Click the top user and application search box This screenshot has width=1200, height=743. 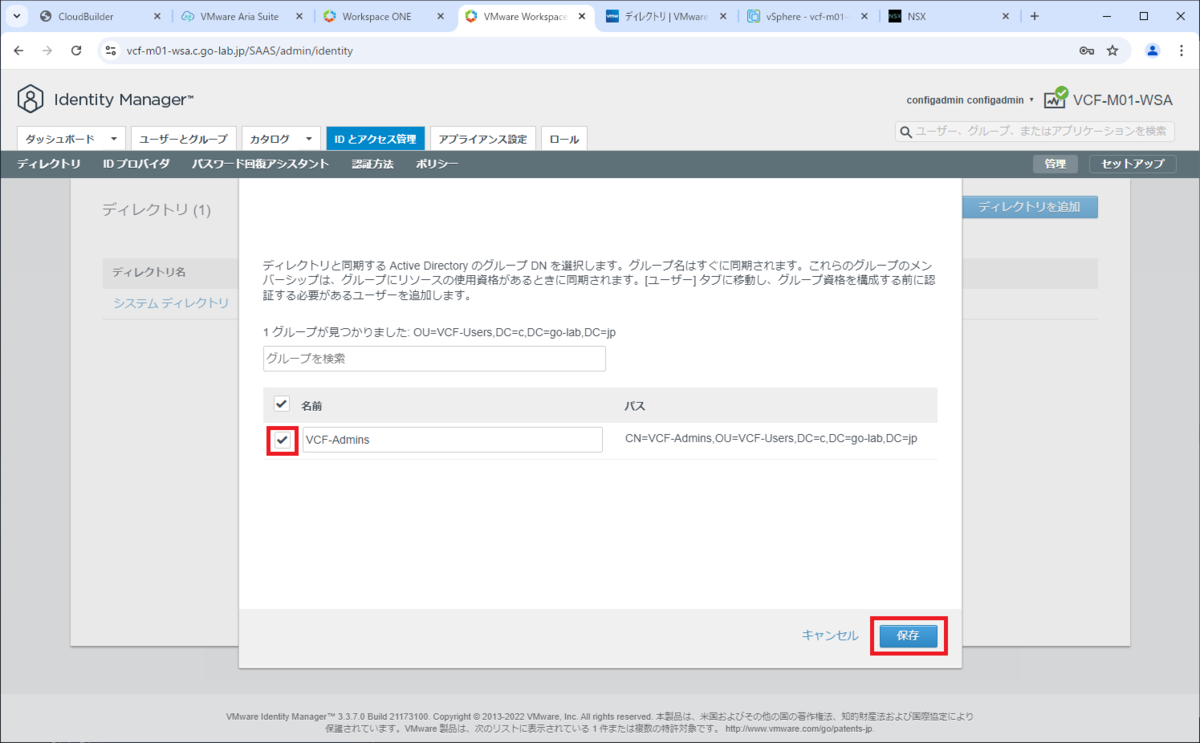coord(1035,131)
